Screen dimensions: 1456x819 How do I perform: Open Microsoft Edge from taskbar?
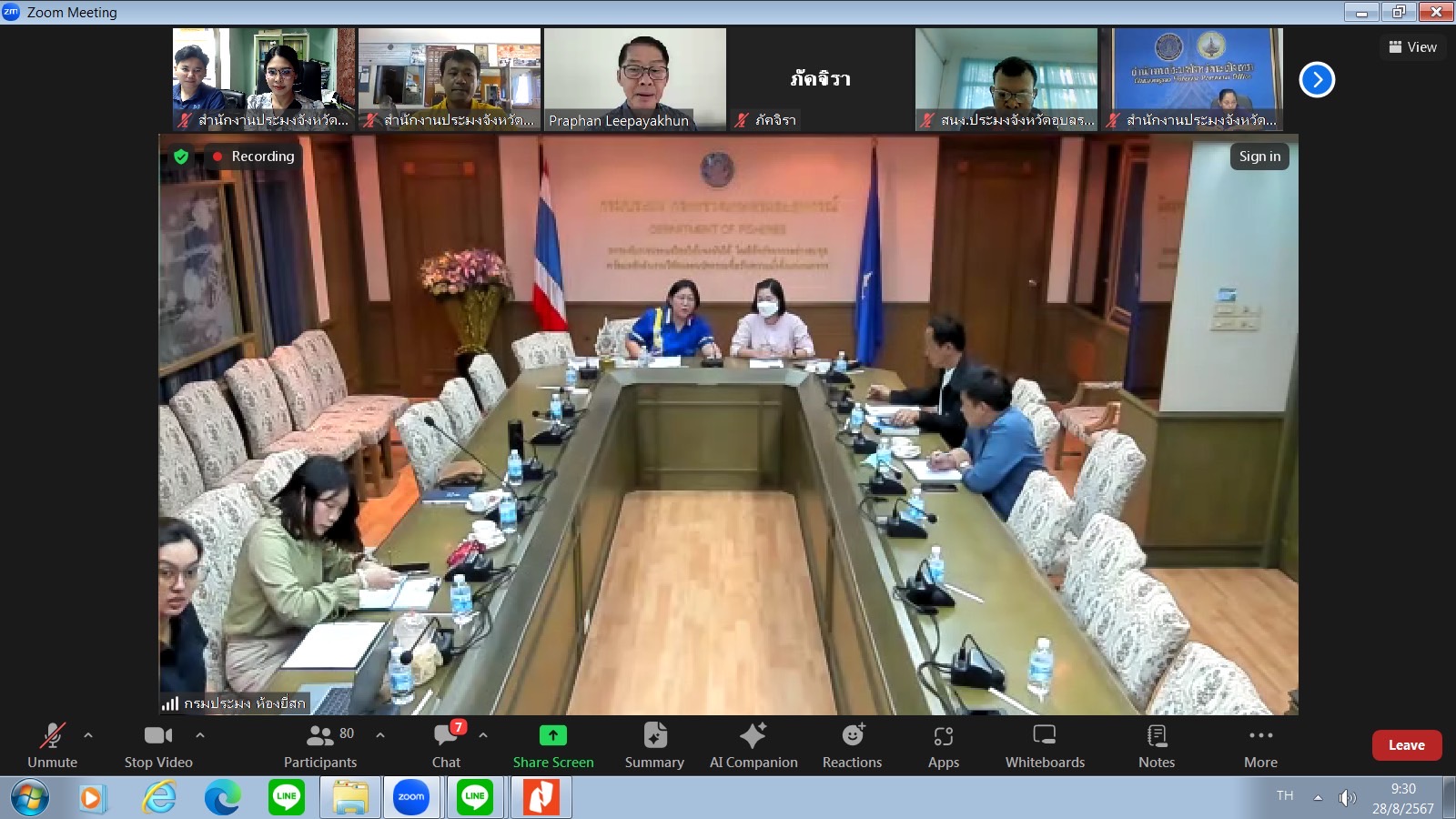[222, 798]
